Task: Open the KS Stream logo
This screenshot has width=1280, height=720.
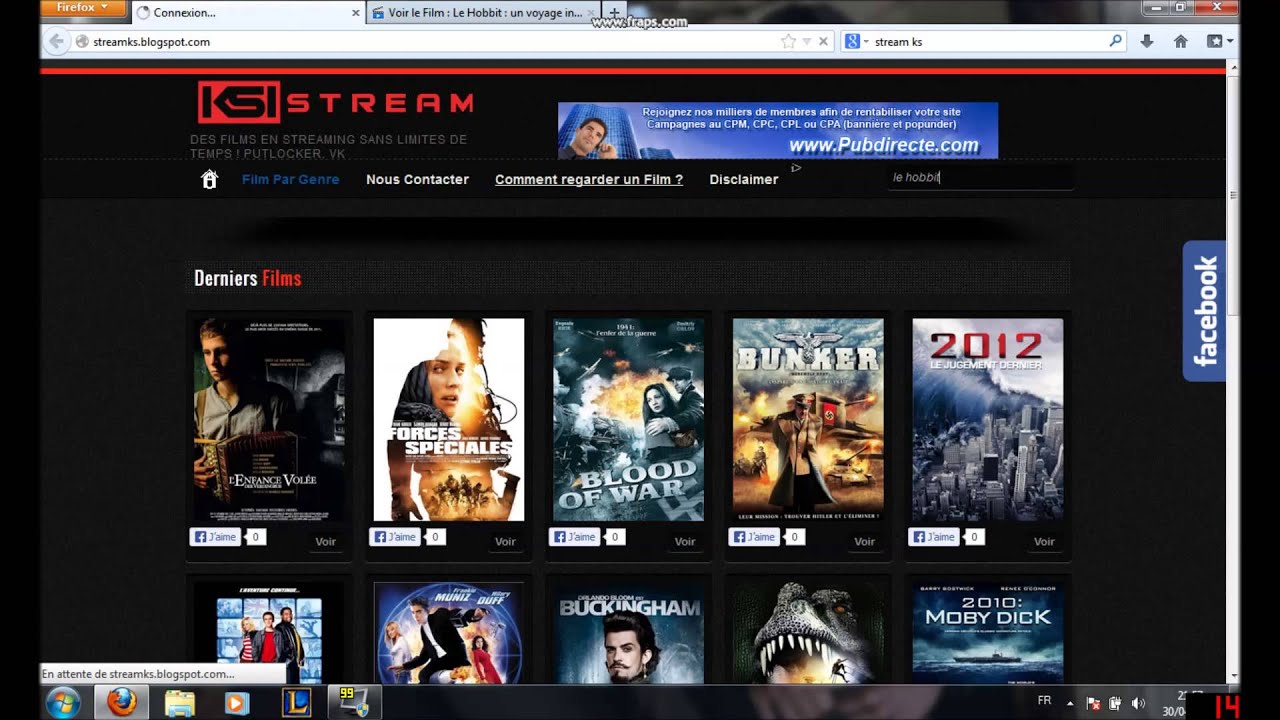Action: pyautogui.click(x=335, y=102)
